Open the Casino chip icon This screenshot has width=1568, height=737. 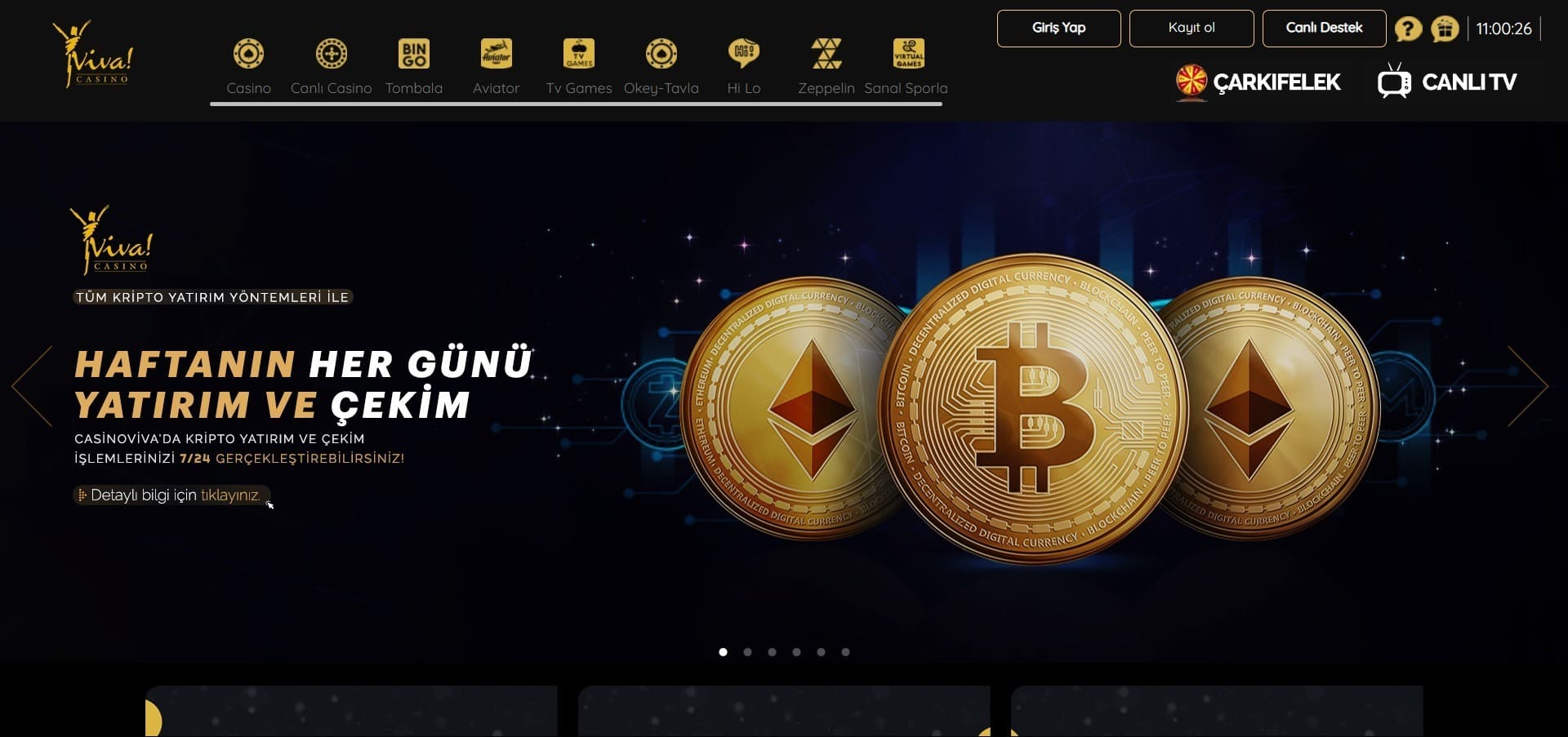pos(248,54)
